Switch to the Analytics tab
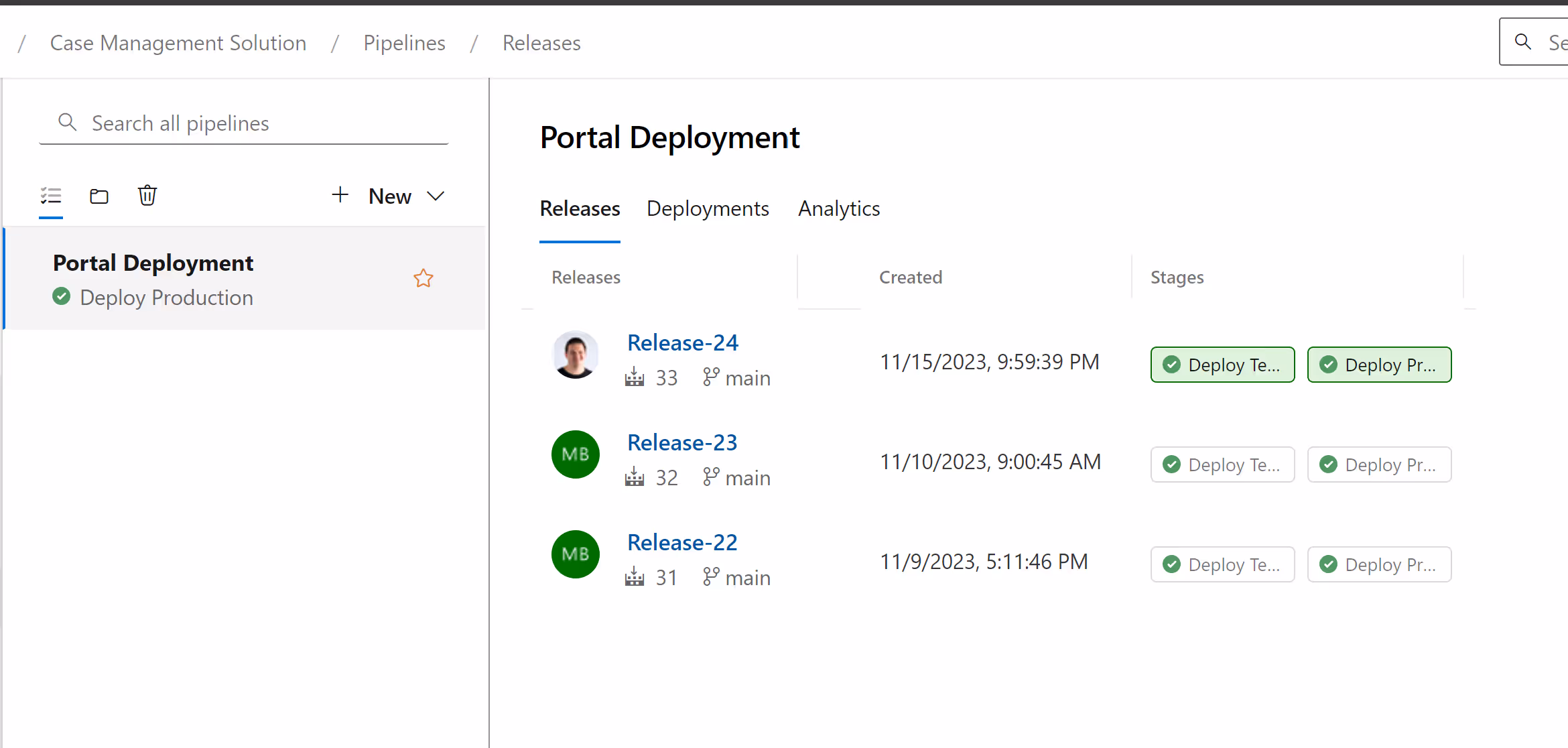 coord(839,208)
